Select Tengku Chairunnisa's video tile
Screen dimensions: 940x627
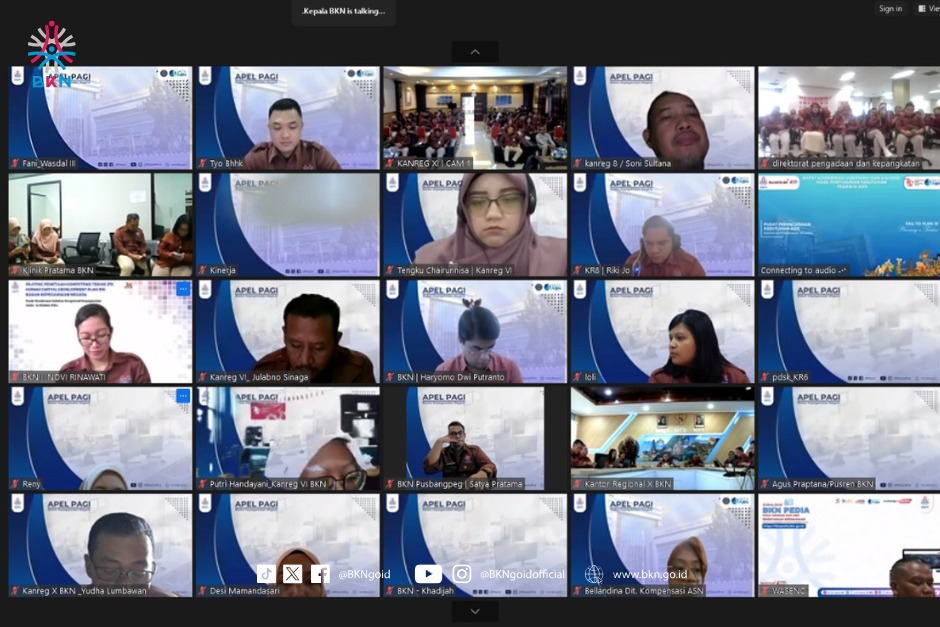click(x=475, y=225)
